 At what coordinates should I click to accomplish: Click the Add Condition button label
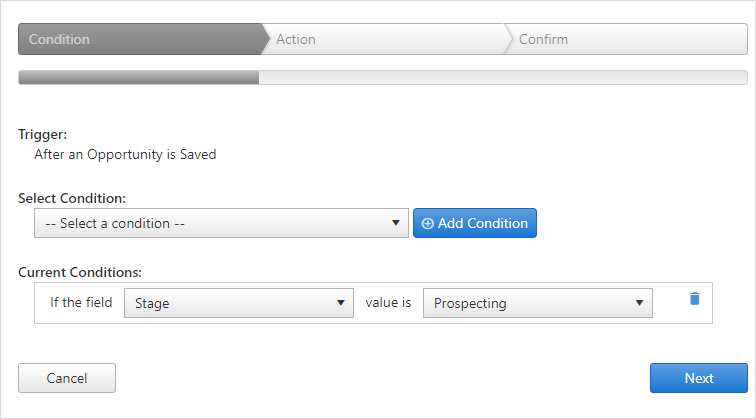[x=483, y=223]
